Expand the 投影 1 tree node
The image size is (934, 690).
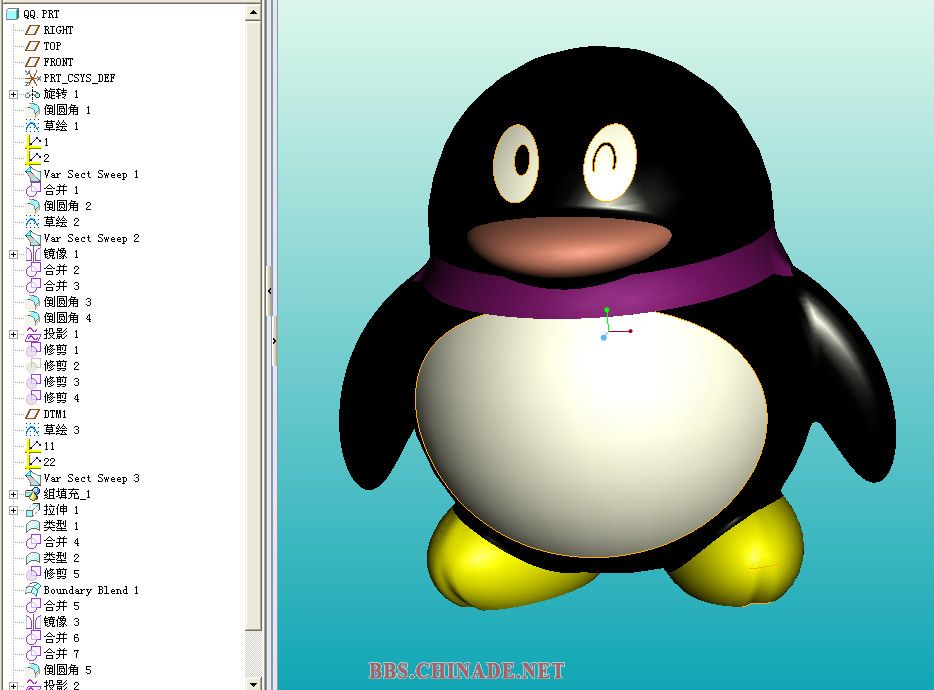coord(14,334)
